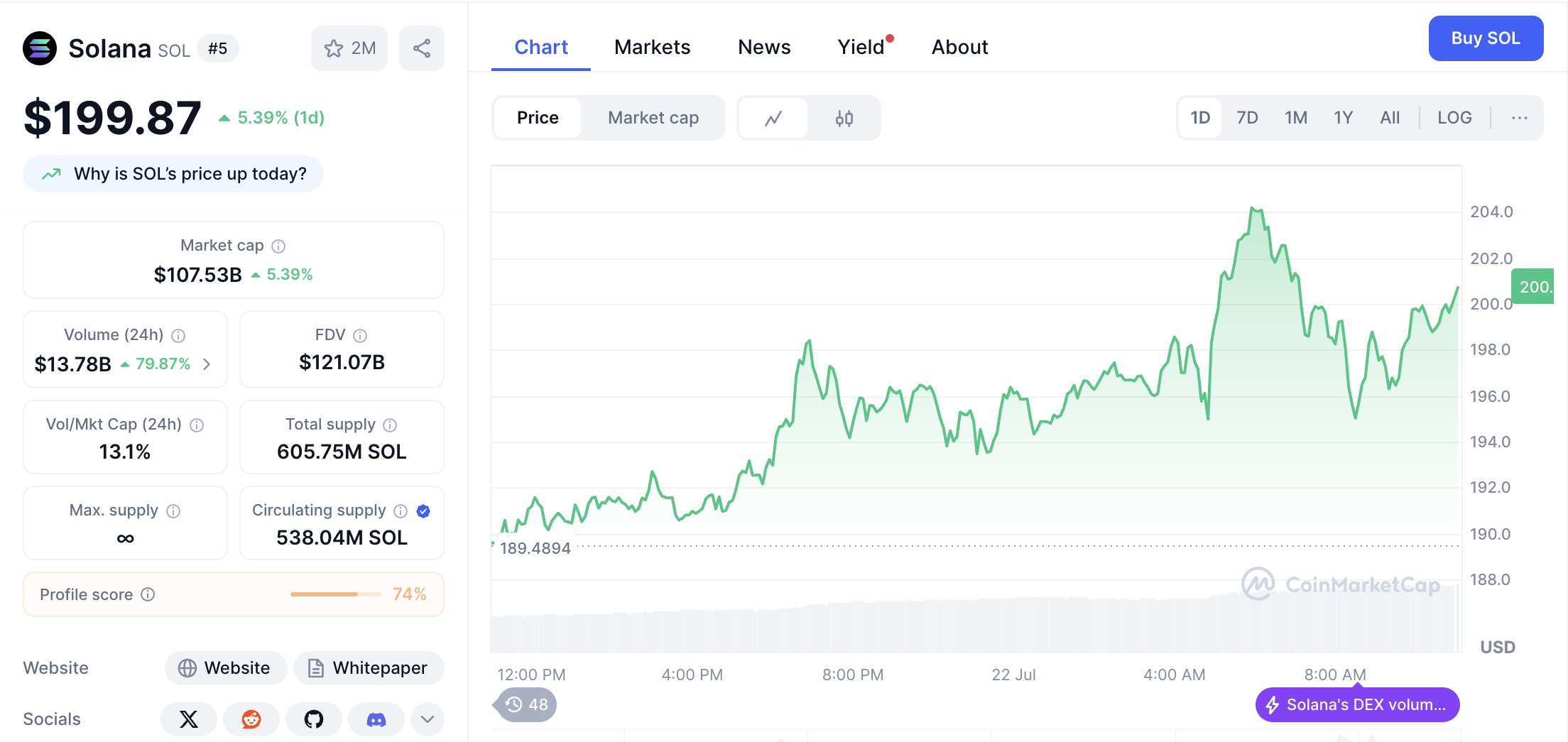The image size is (1568, 742).
Task: Toggle the LOG scale option
Action: (x=1454, y=118)
